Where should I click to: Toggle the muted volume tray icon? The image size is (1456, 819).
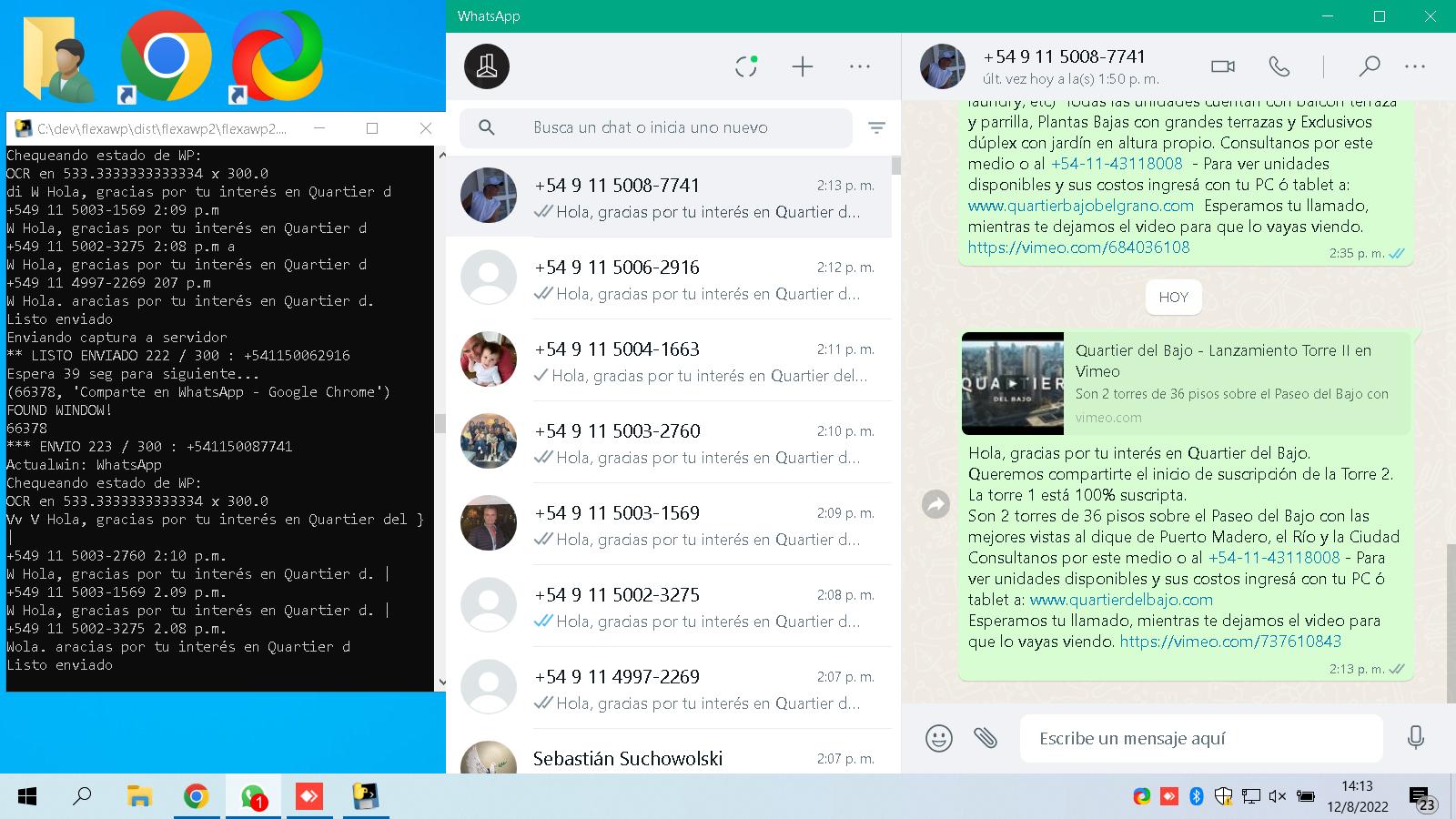[x=1278, y=797]
